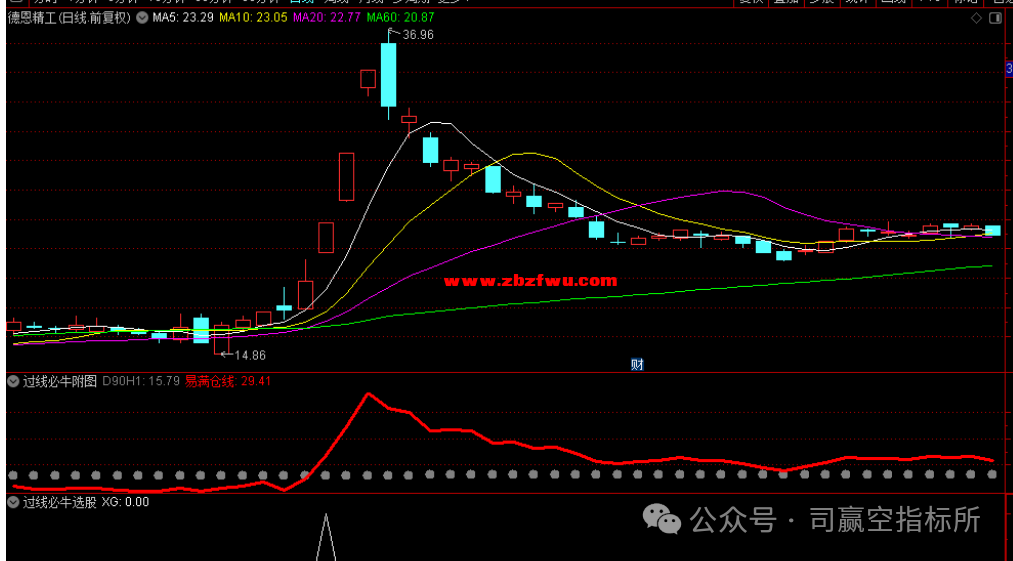Select the MA20: 22.77 indicator label

326,19
